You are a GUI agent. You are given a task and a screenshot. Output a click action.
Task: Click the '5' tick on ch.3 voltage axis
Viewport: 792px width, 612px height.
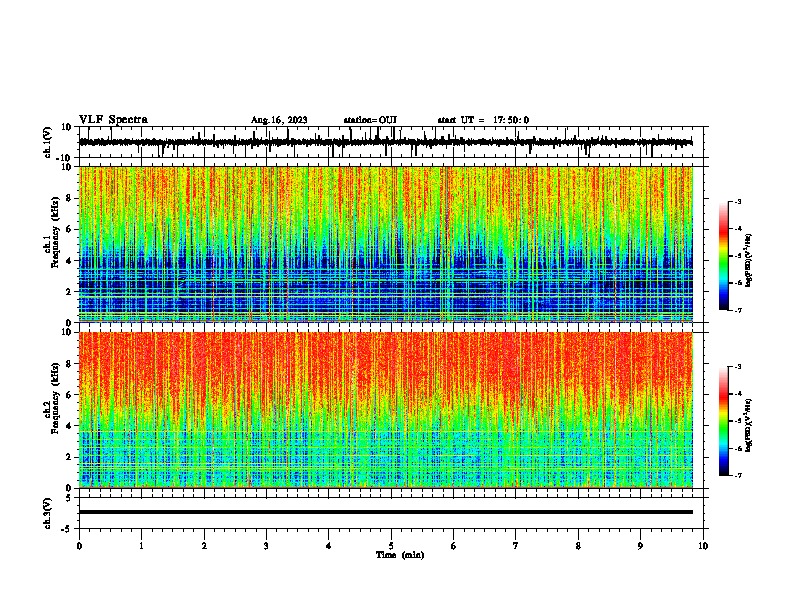pos(69,498)
